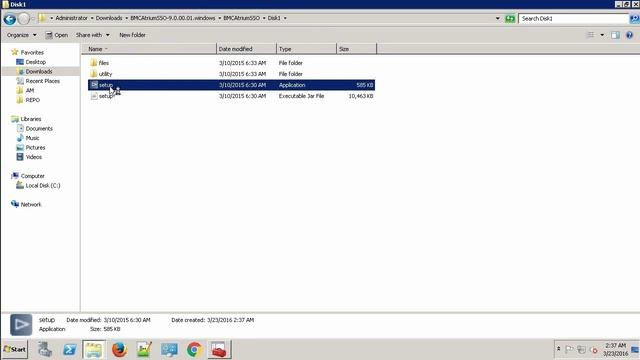Open the remote desktop taskbar icon

tap(169, 350)
